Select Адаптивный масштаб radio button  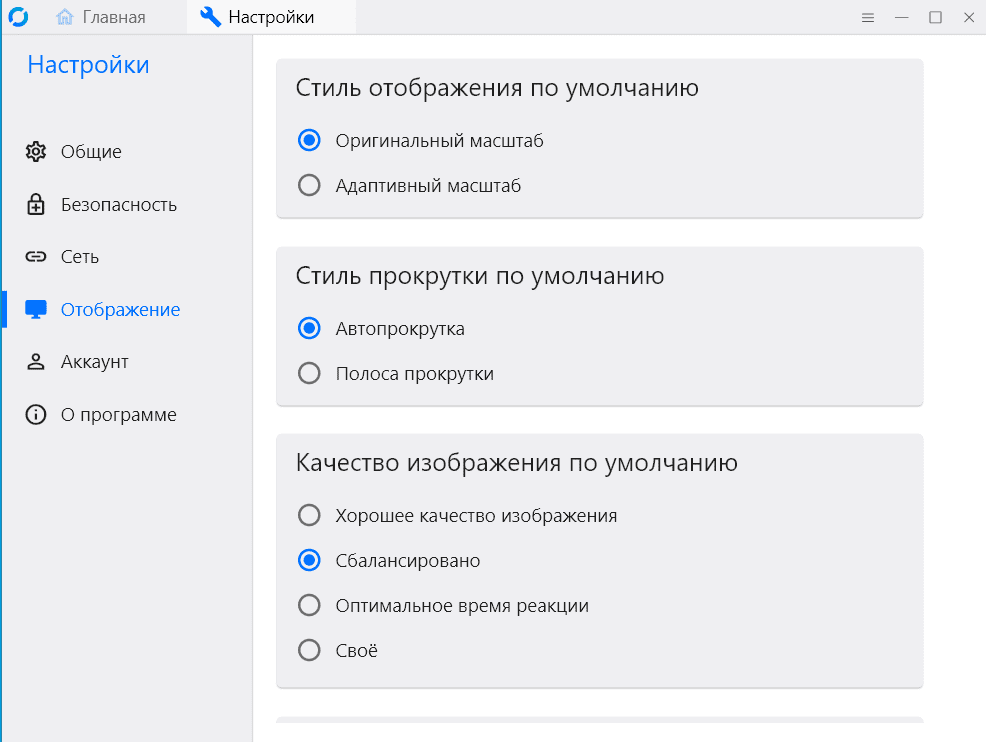310,186
